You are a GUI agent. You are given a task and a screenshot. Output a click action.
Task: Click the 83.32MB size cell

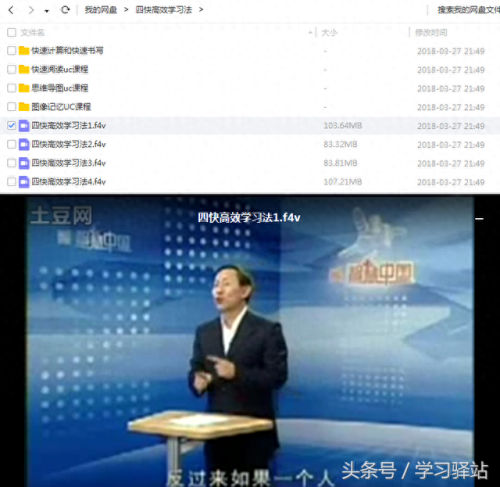340,144
